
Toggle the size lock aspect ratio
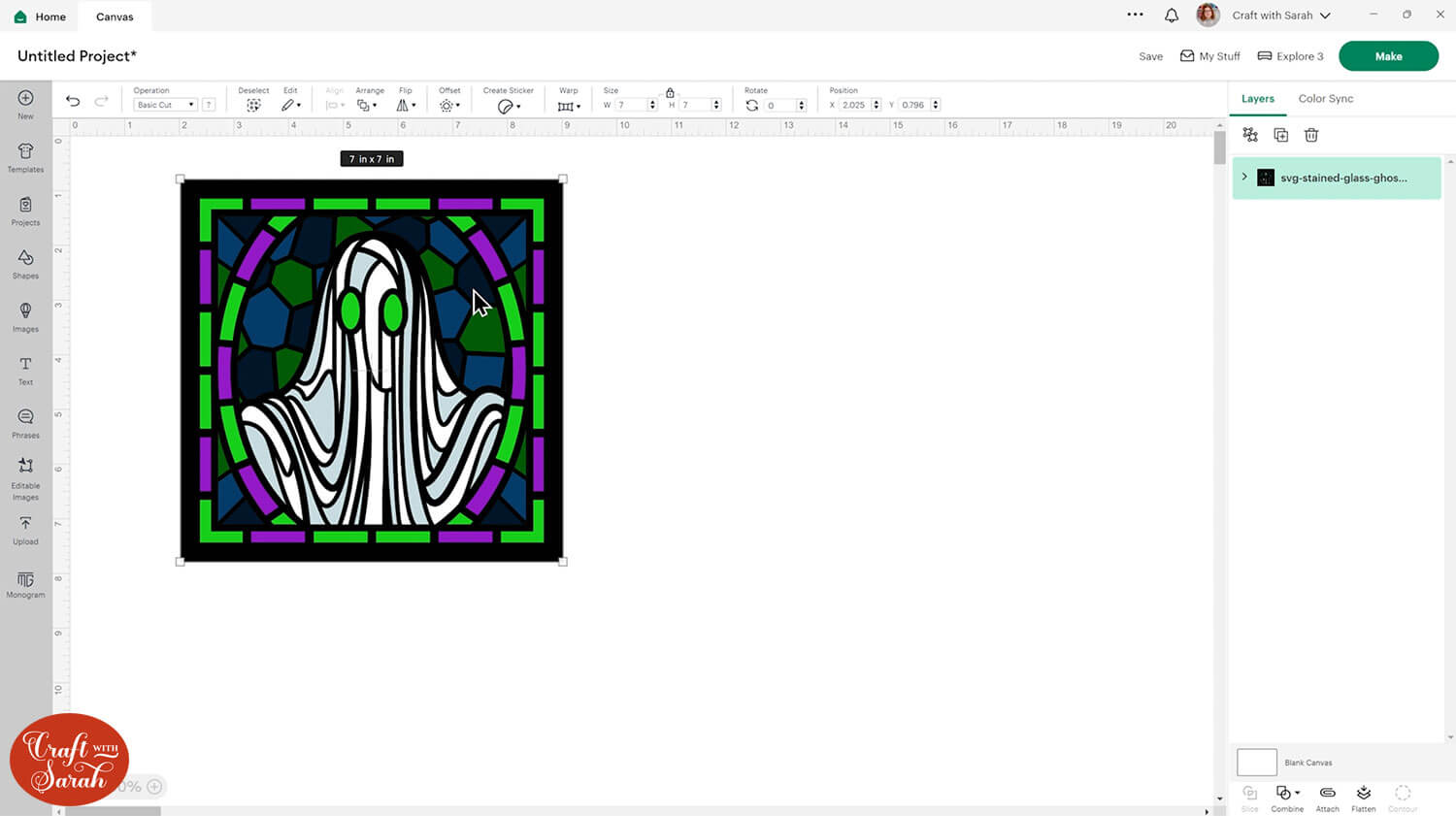671,90
